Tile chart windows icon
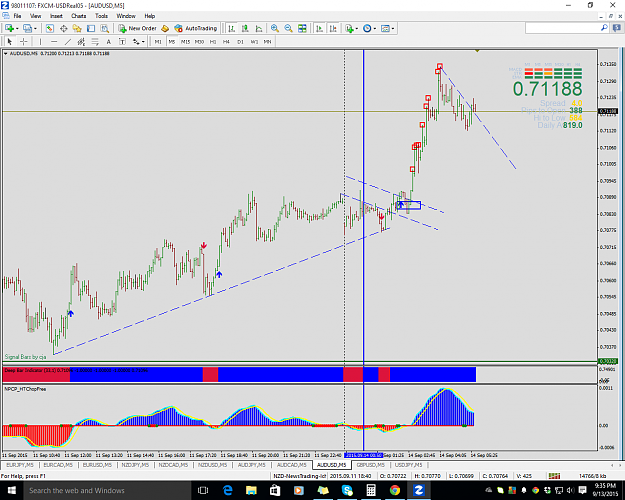Screen dimensions: 625x500 (x=302, y=28)
